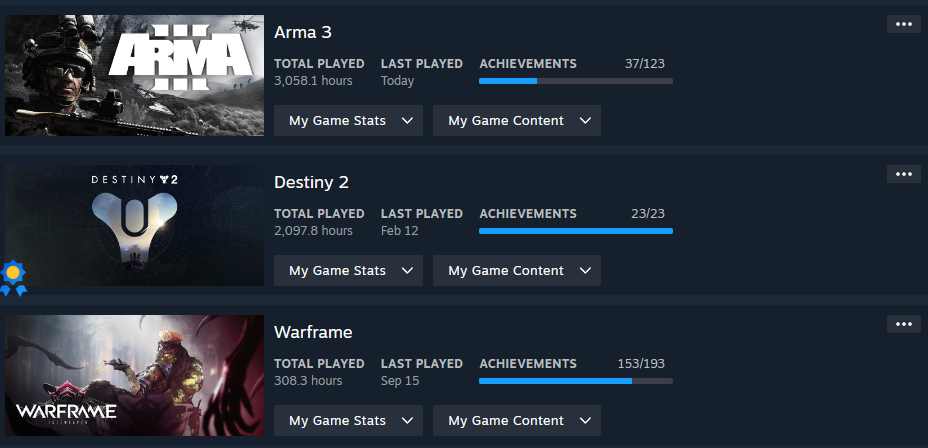
Task: Expand My Game Content for Warframe
Action: tap(517, 421)
